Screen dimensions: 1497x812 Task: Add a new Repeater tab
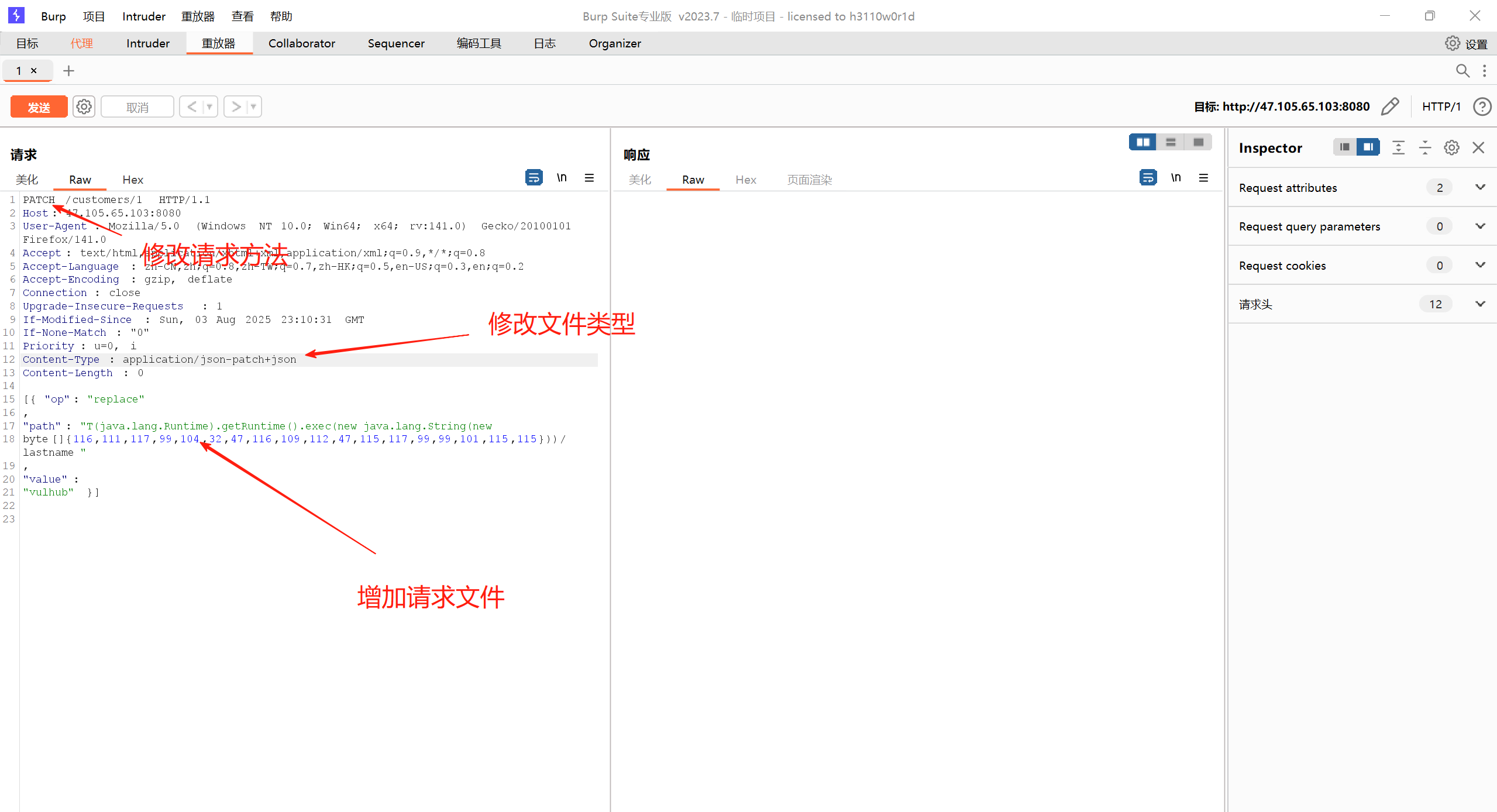[68, 71]
